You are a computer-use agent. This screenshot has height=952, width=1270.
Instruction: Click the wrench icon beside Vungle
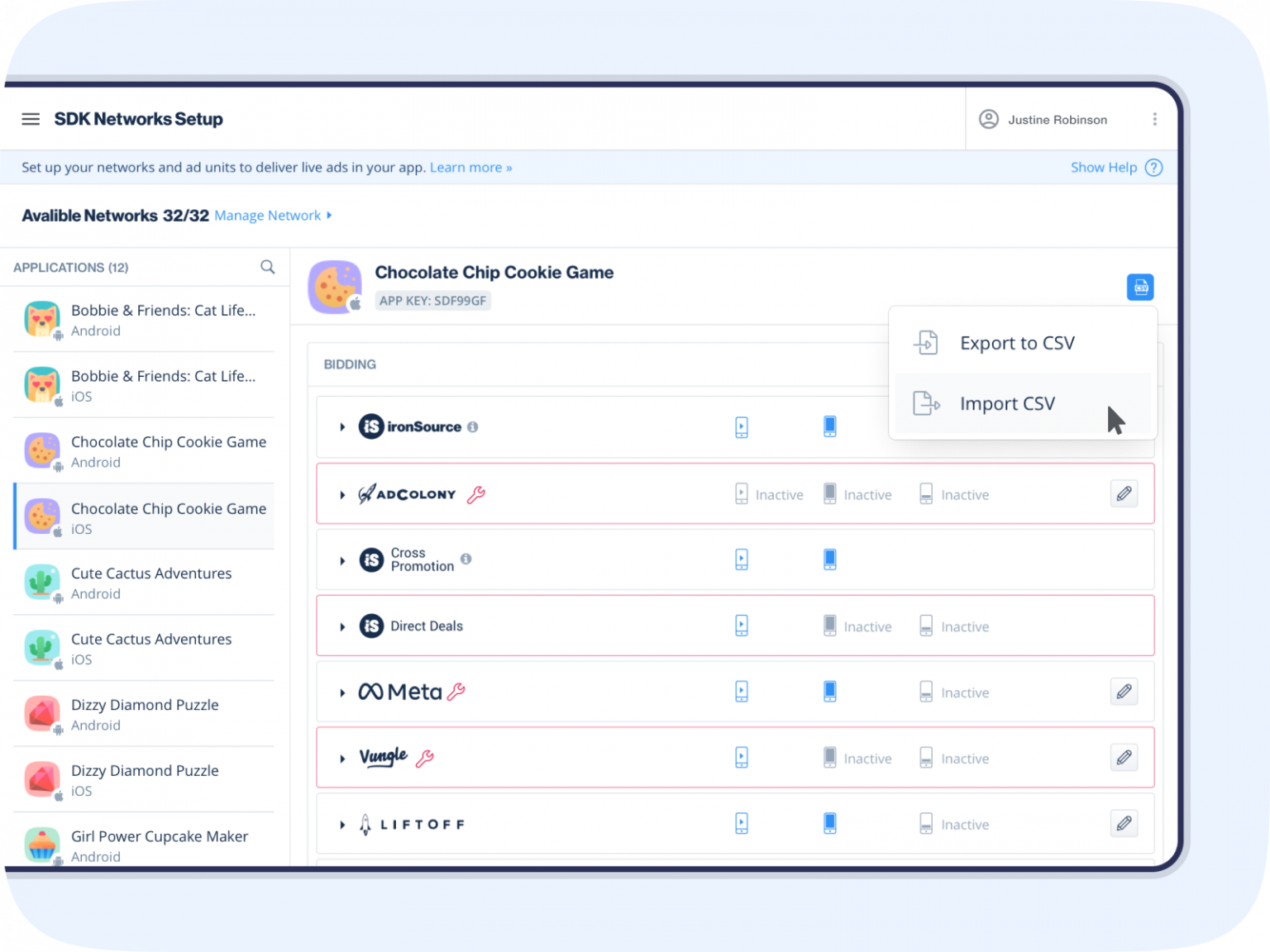point(425,758)
